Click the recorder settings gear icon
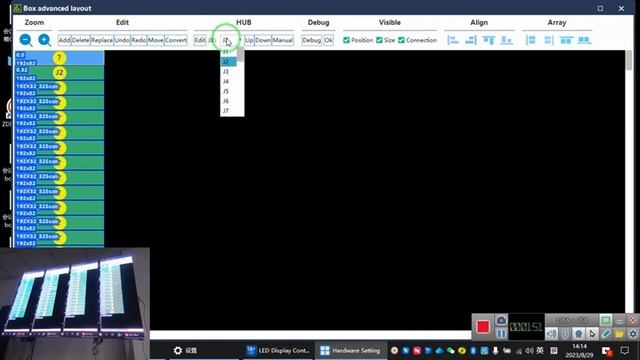The height and width of the screenshot is (360, 640). click(633, 334)
